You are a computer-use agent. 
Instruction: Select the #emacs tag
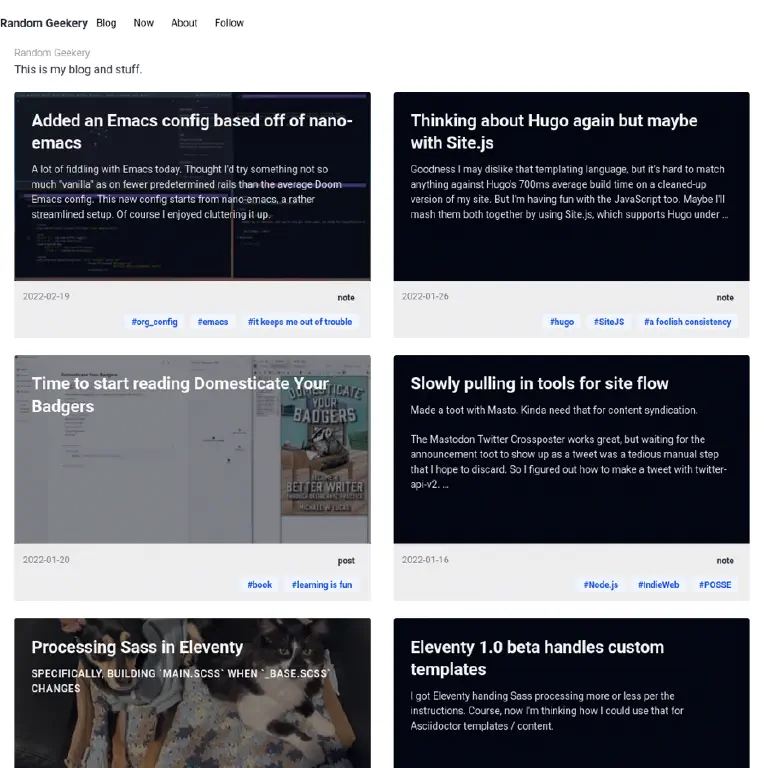click(213, 322)
